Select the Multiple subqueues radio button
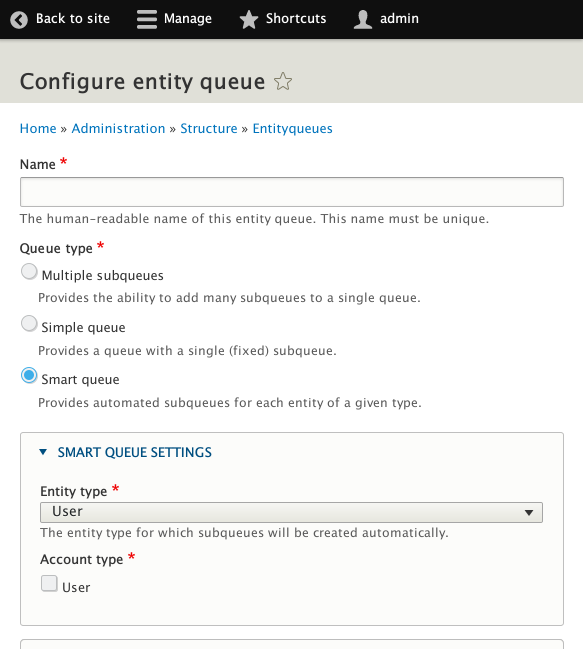 click(29, 272)
